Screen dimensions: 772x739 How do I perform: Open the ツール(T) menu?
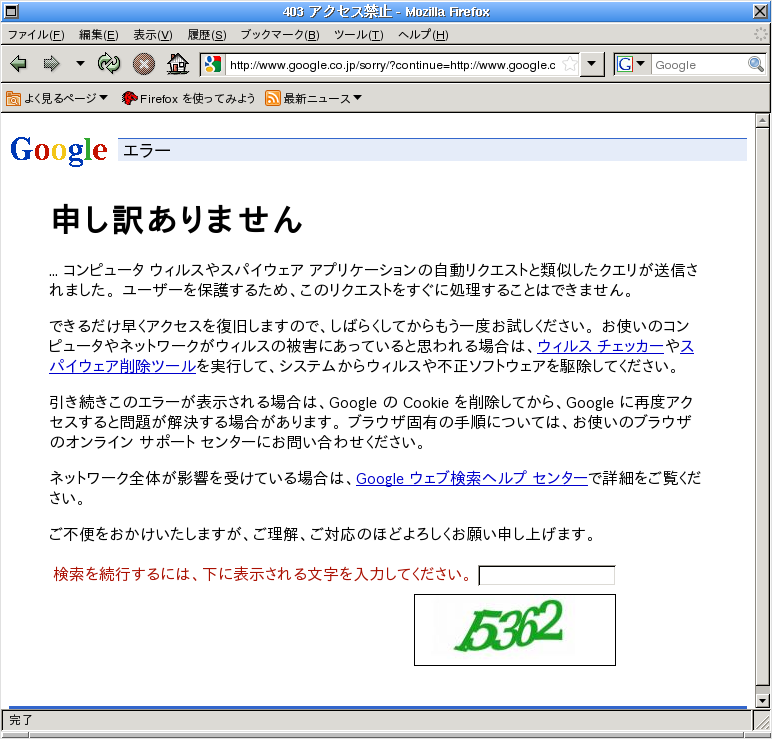click(358, 34)
